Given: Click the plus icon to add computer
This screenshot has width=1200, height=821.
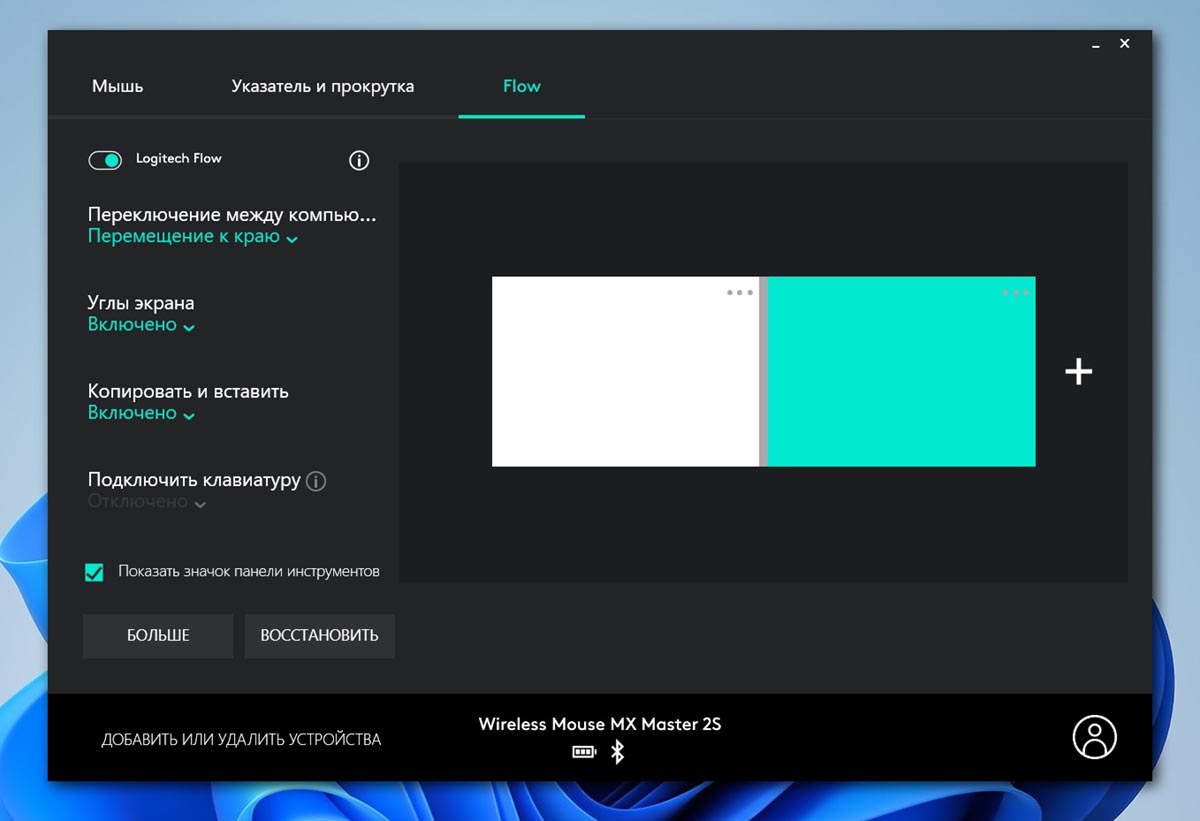Looking at the screenshot, I should click(x=1078, y=372).
